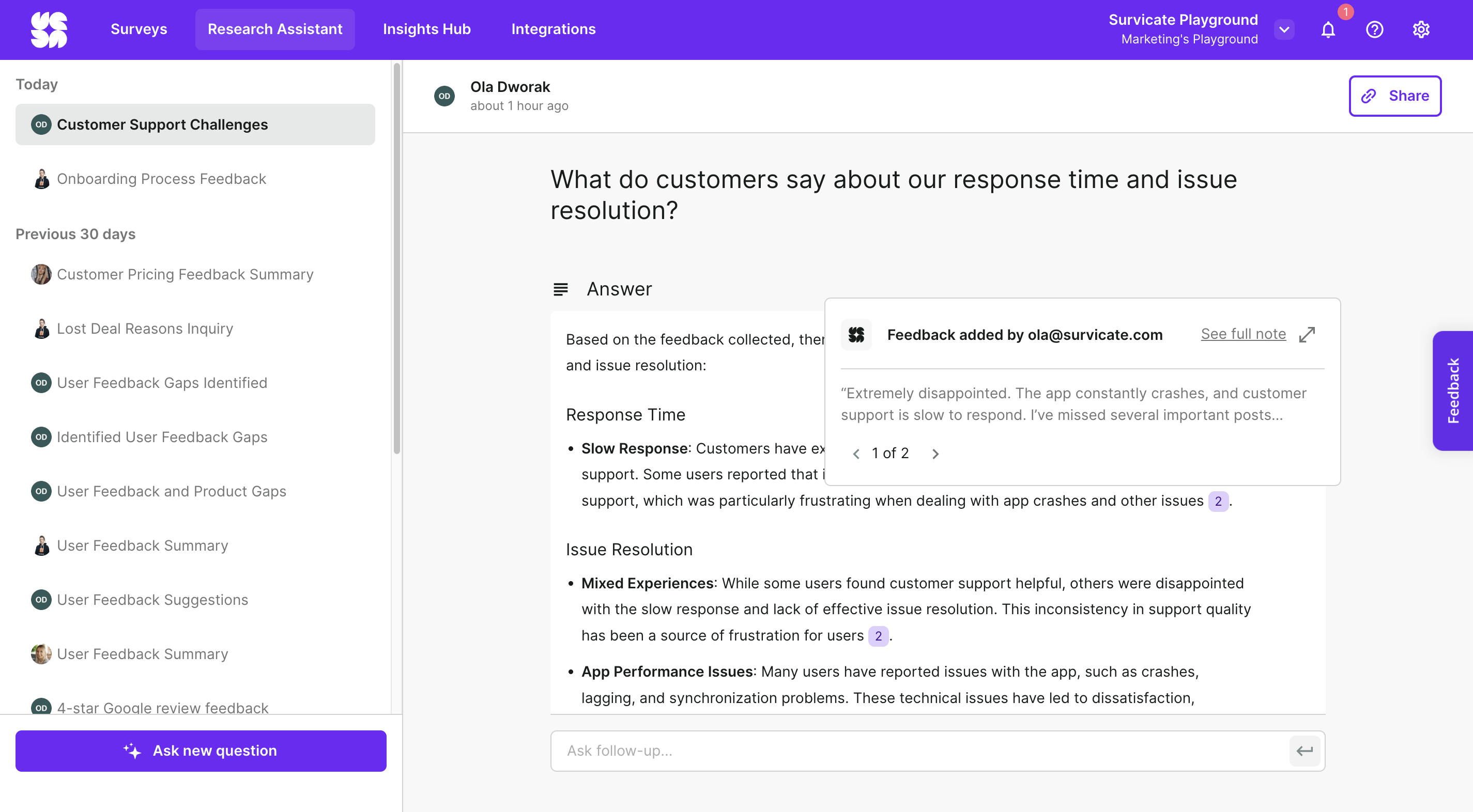Viewport: 1473px width, 812px height.
Task: Go back using previous note arrow
Action: coord(856,453)
